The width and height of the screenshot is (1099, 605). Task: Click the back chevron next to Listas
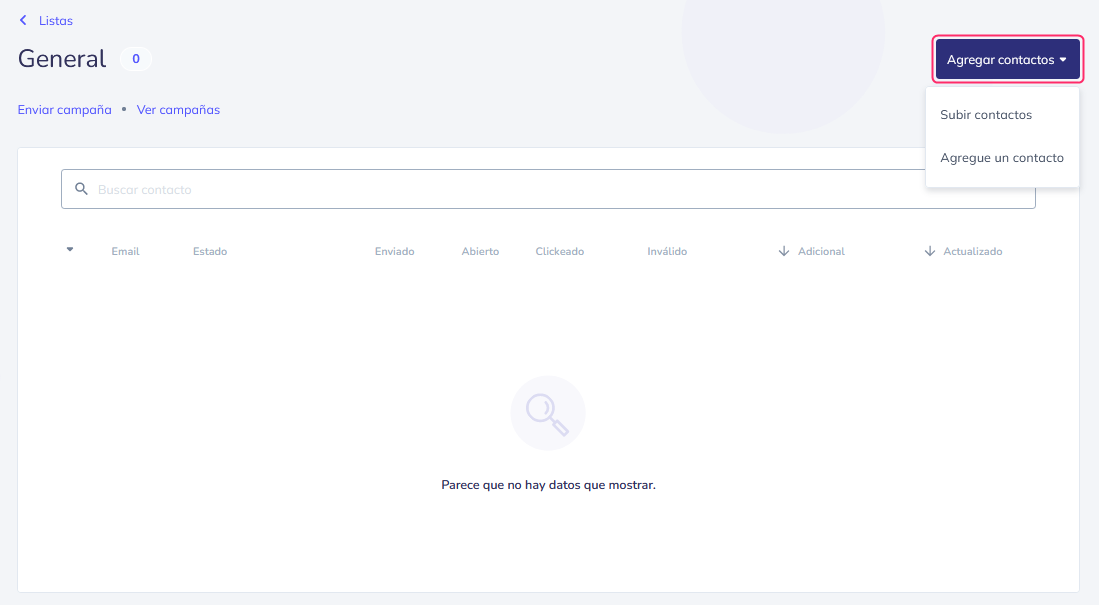tap(23, 20)
